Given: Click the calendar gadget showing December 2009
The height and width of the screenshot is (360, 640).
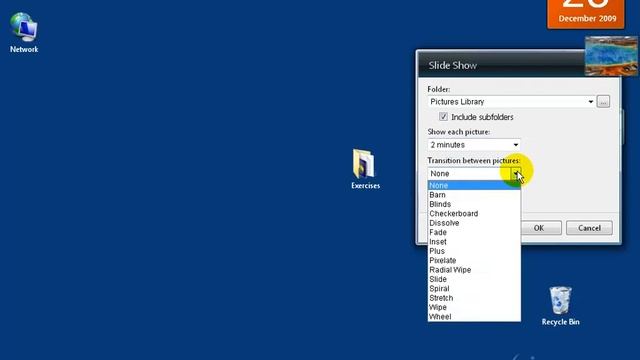Looking at the screenshot, I should [586, 14].
